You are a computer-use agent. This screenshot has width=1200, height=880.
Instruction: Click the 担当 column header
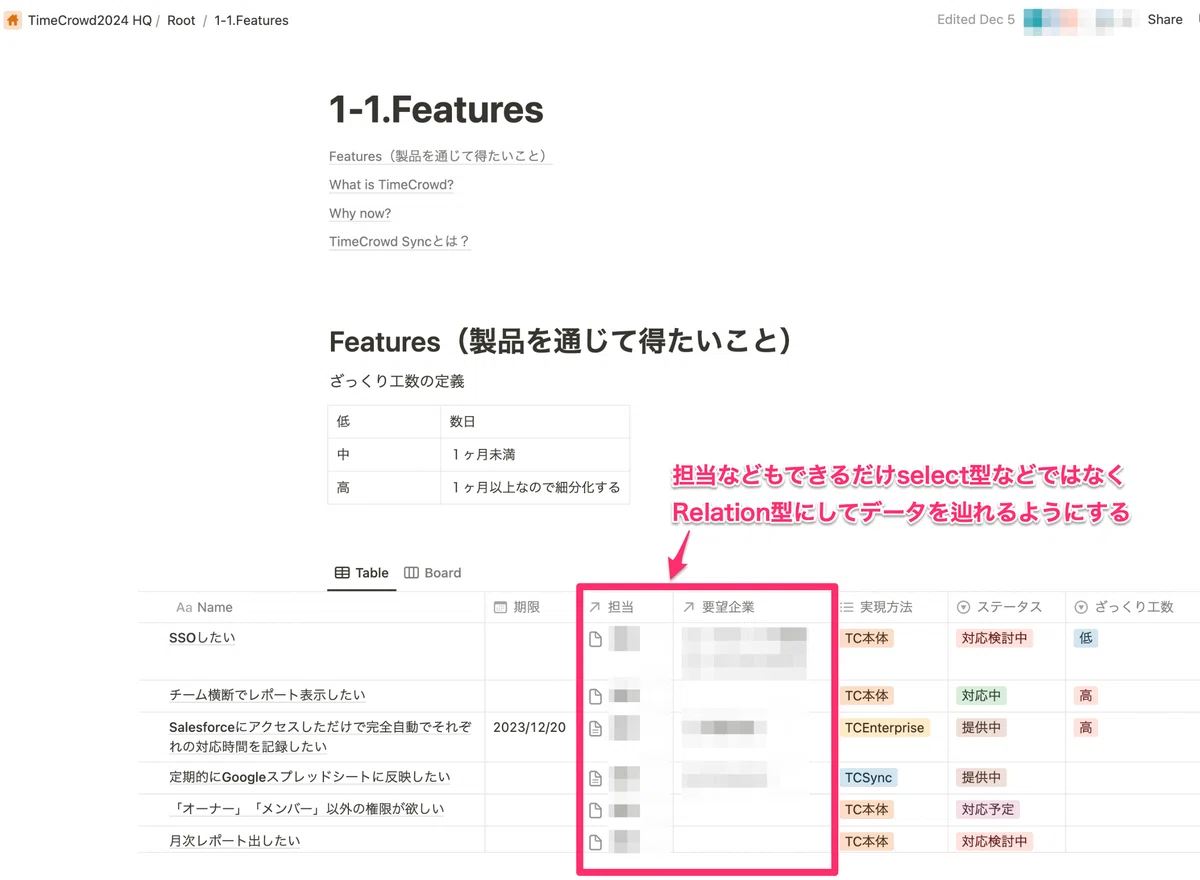coord(611,607)
